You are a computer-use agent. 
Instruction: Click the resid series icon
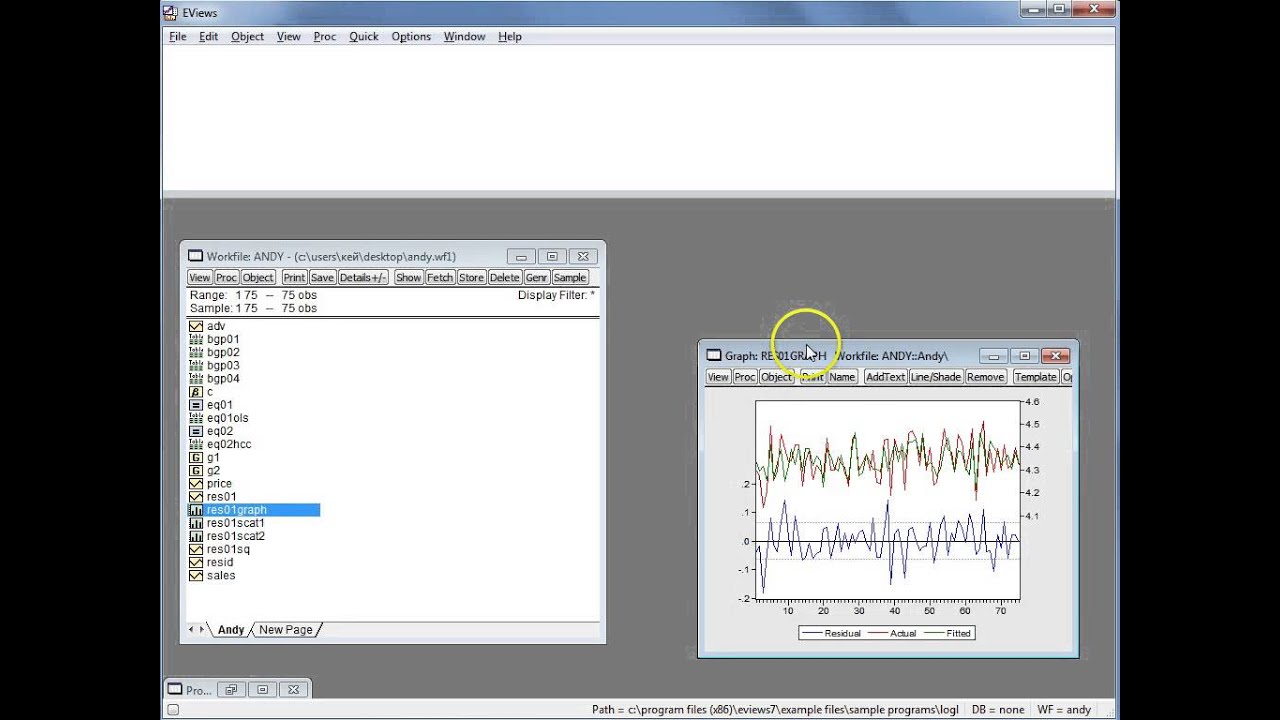(196, 562)
